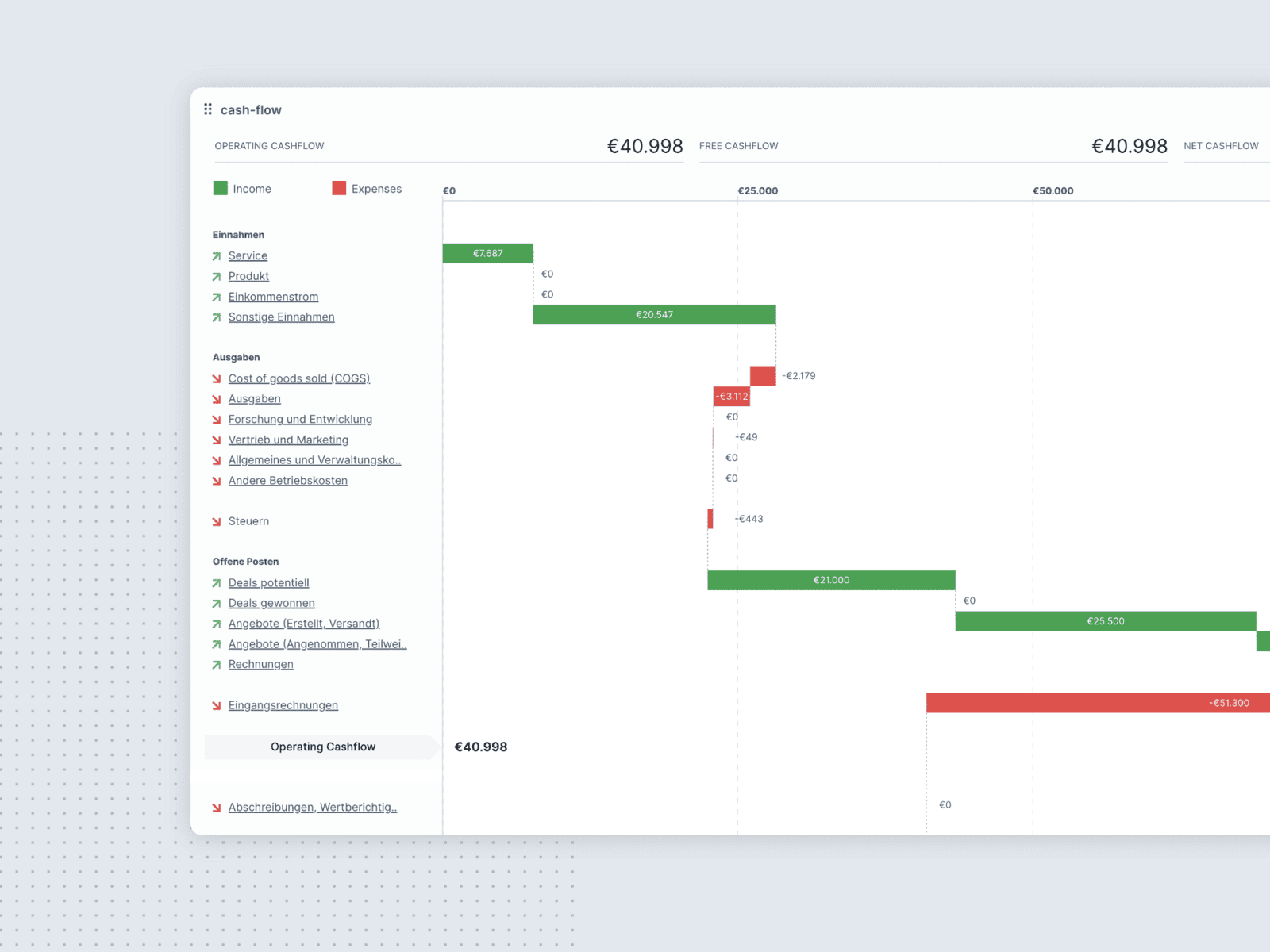
Task: Open Forschung und Entwicklung expense link
Action: pyautogui.click(x=300, y=420)
